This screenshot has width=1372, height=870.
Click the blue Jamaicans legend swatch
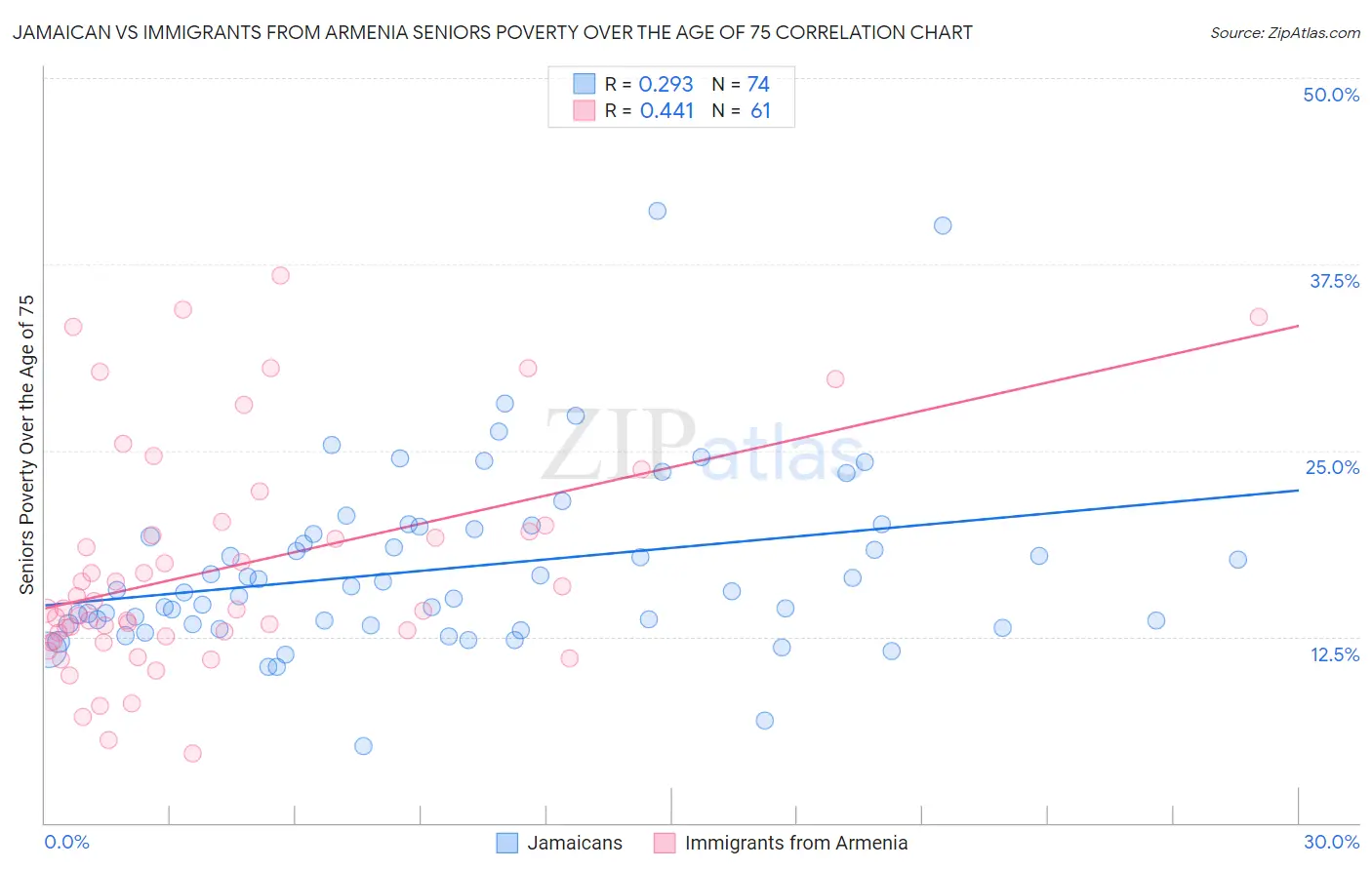pyautogui.click(x=507, y=843)
